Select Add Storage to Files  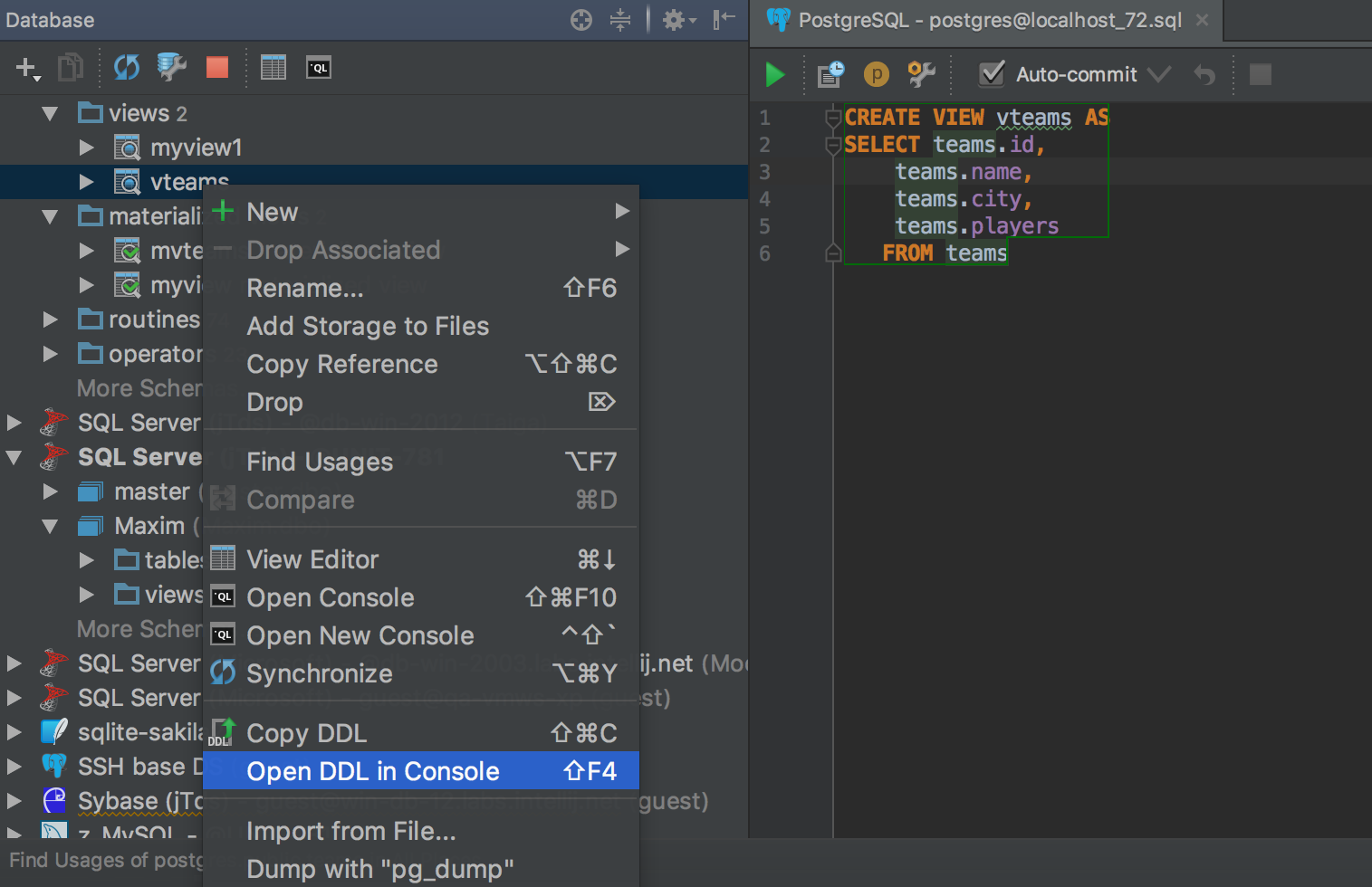421,326
